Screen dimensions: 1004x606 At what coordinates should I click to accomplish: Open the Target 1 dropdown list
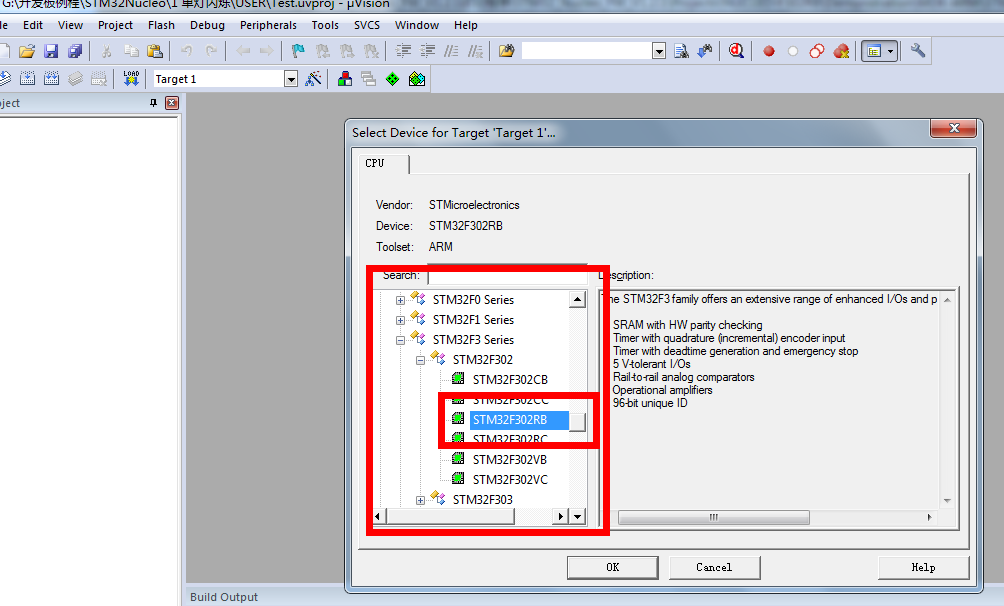(x=291, y=79)
